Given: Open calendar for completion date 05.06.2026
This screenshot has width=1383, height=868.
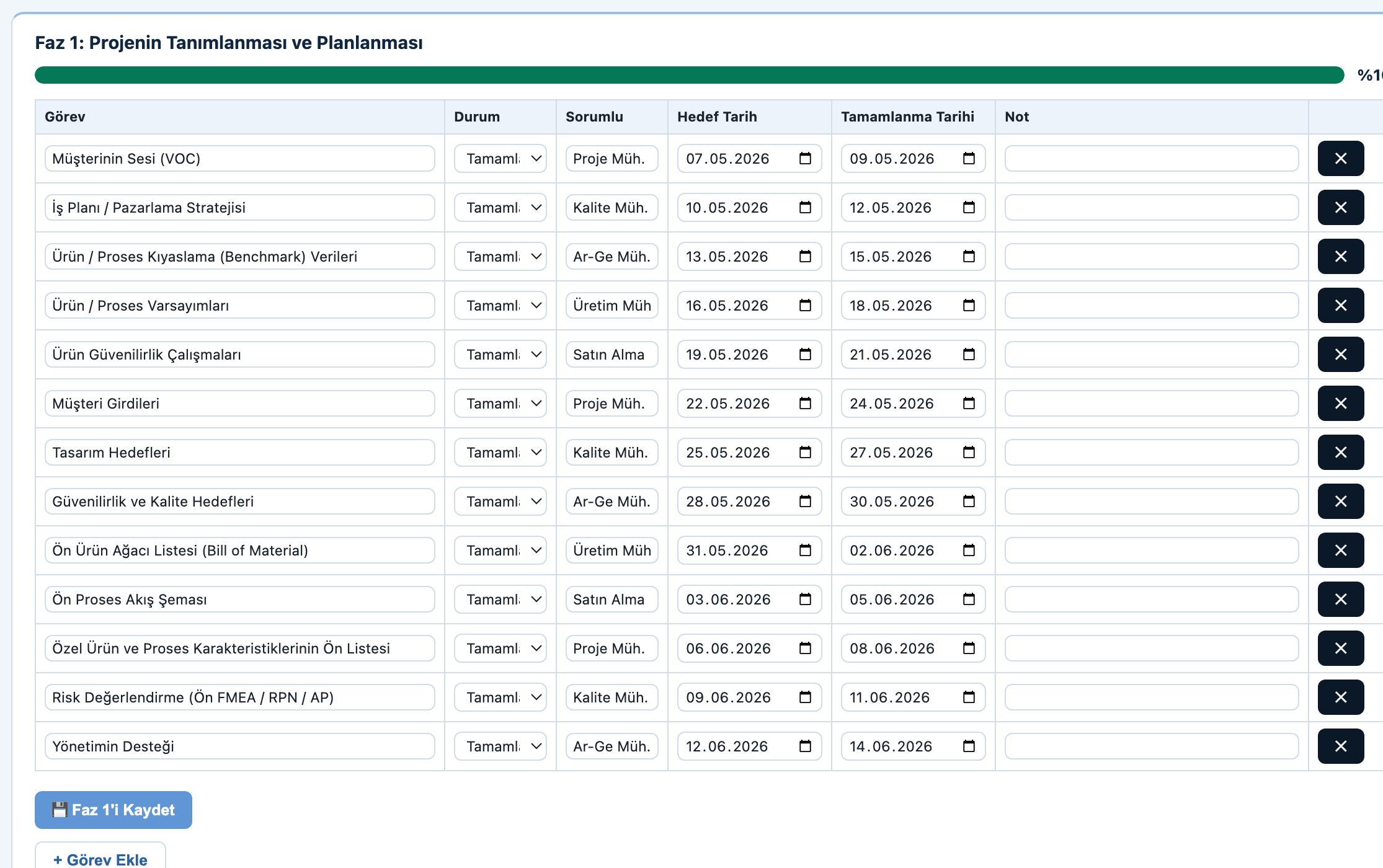Looking at the screenshot, I should (969, 600).
